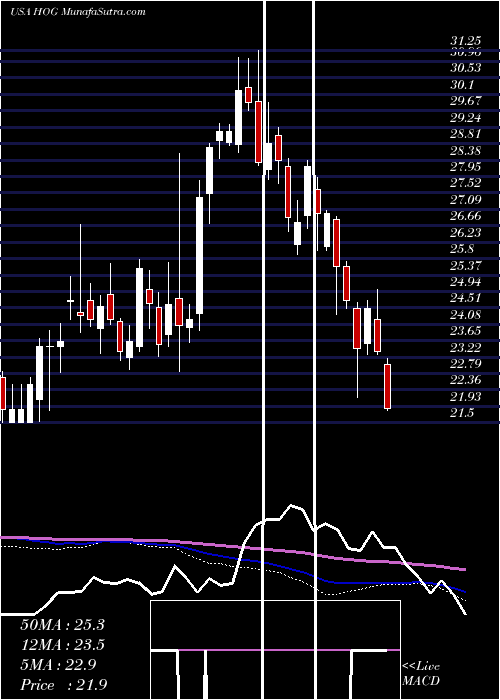Click the 23.65 price axis label
The width and height of the screenshot is (500, 700).
pos(466,332)
